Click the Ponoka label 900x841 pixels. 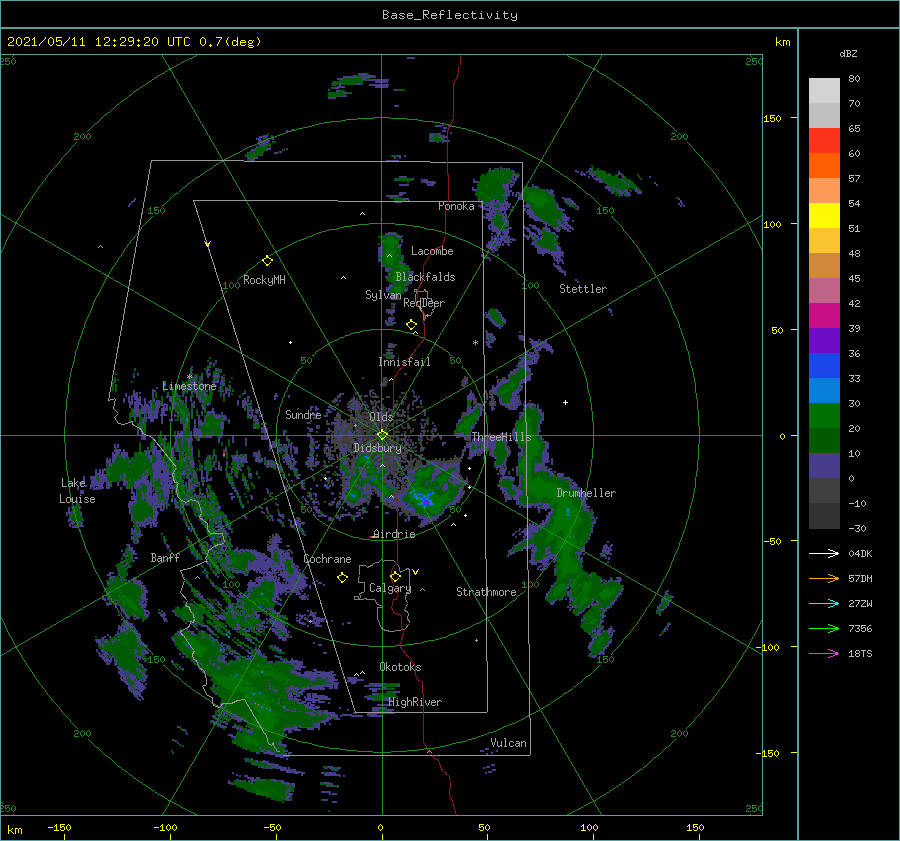pyautogui.click(x=456, y=206)
